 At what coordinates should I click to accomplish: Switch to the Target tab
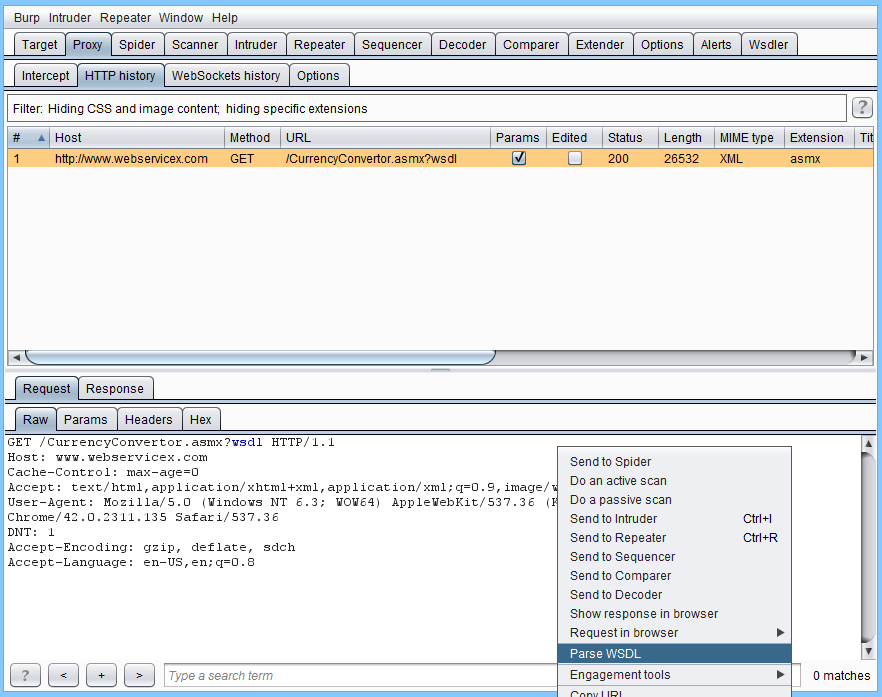tap(39, 44)
